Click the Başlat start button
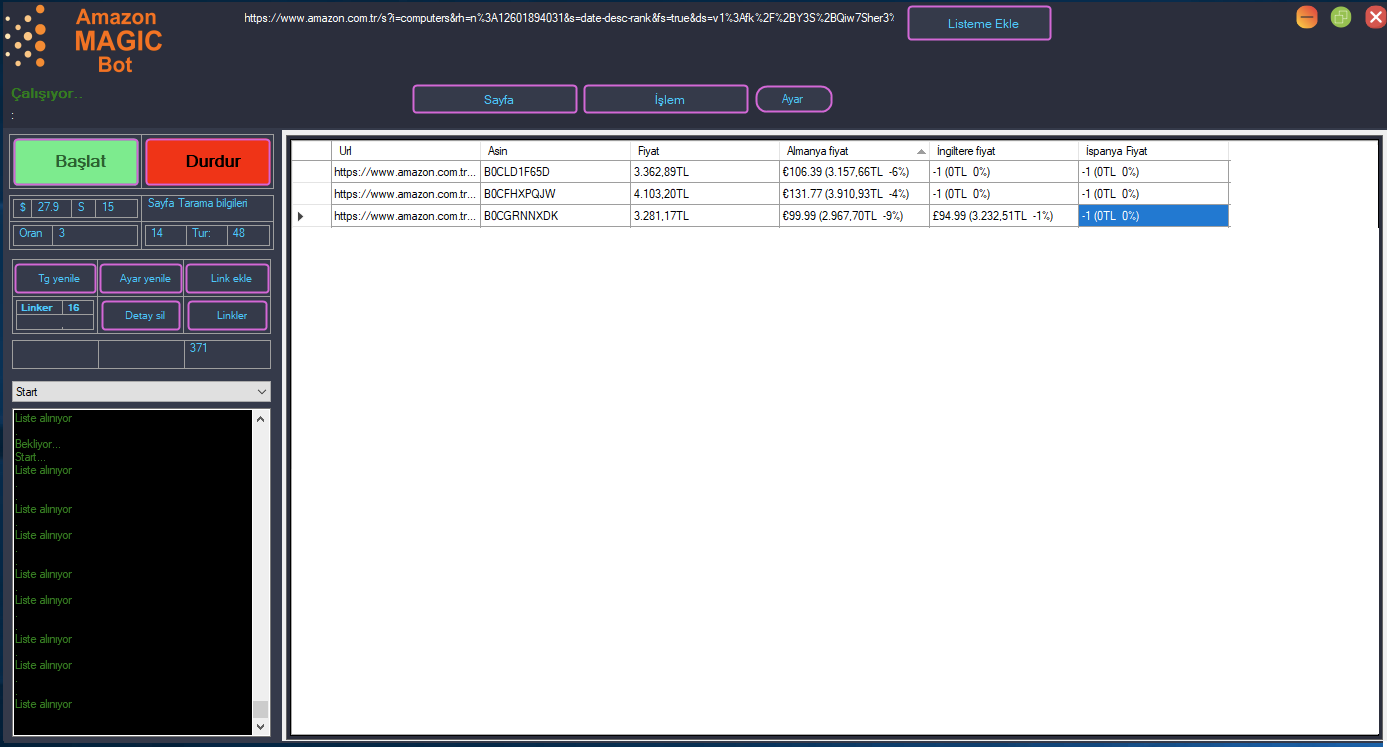The width and height of the screenshot is (1387, 747). click(x=76, y=161)
